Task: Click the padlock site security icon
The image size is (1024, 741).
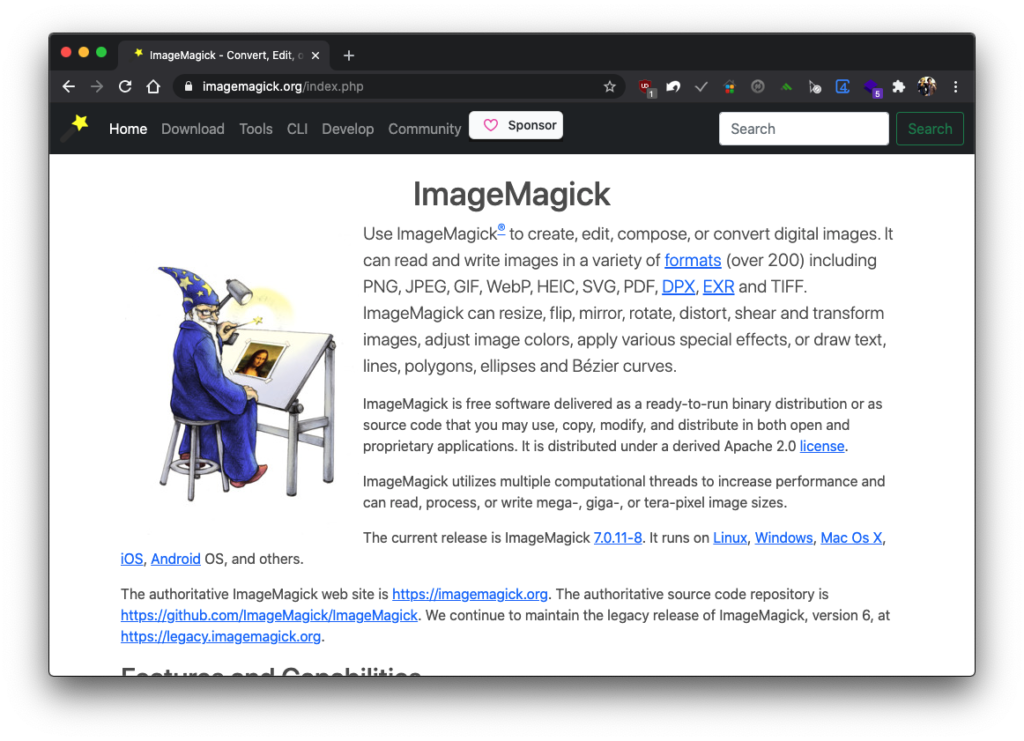Action: (x=189, y=87)
